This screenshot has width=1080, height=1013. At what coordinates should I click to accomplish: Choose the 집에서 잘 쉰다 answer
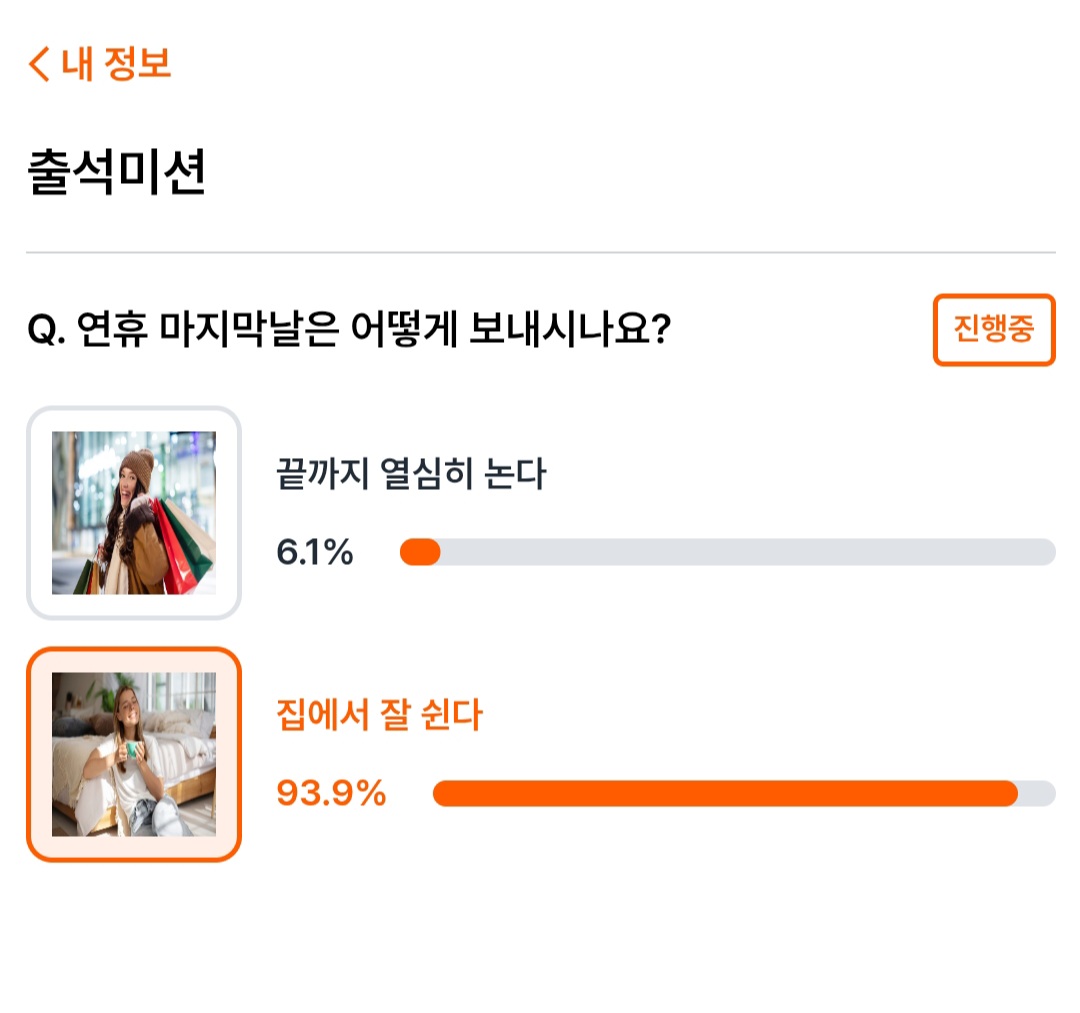point(380,714)
